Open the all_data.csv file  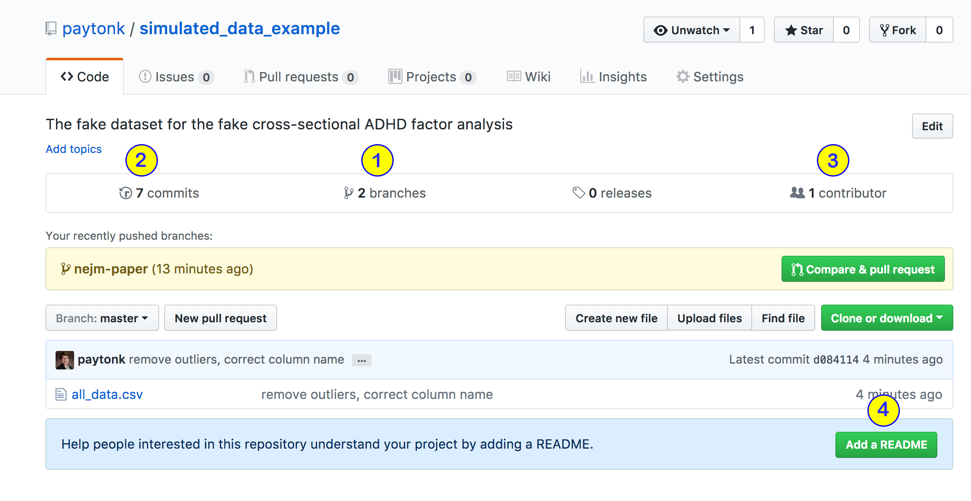(x=107, y=394)
